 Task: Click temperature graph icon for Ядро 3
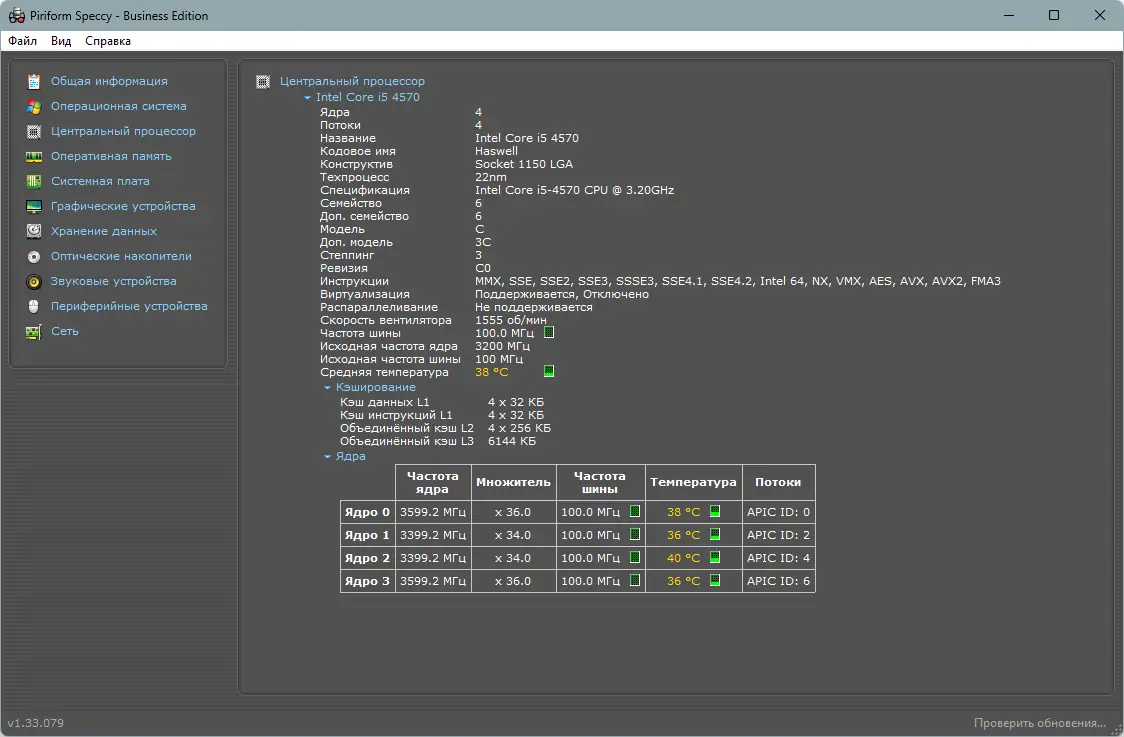[x=715, y=580]
